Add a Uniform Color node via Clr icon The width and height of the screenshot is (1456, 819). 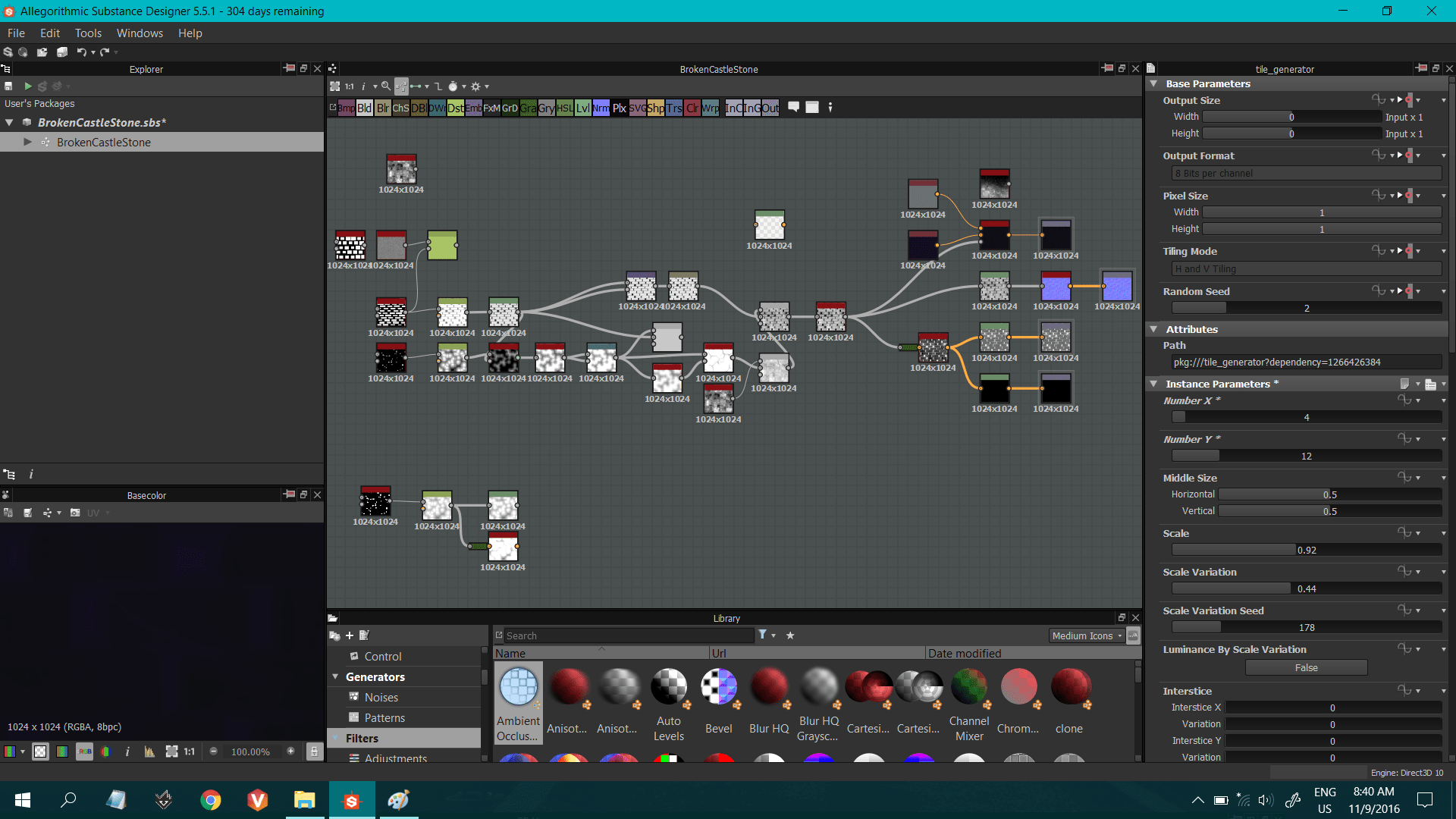[692, 108]
